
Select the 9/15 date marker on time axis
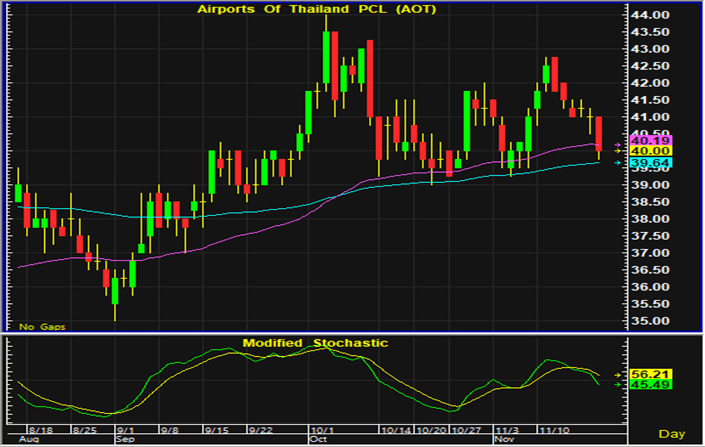pyautogui.click(x=216, y=426)
